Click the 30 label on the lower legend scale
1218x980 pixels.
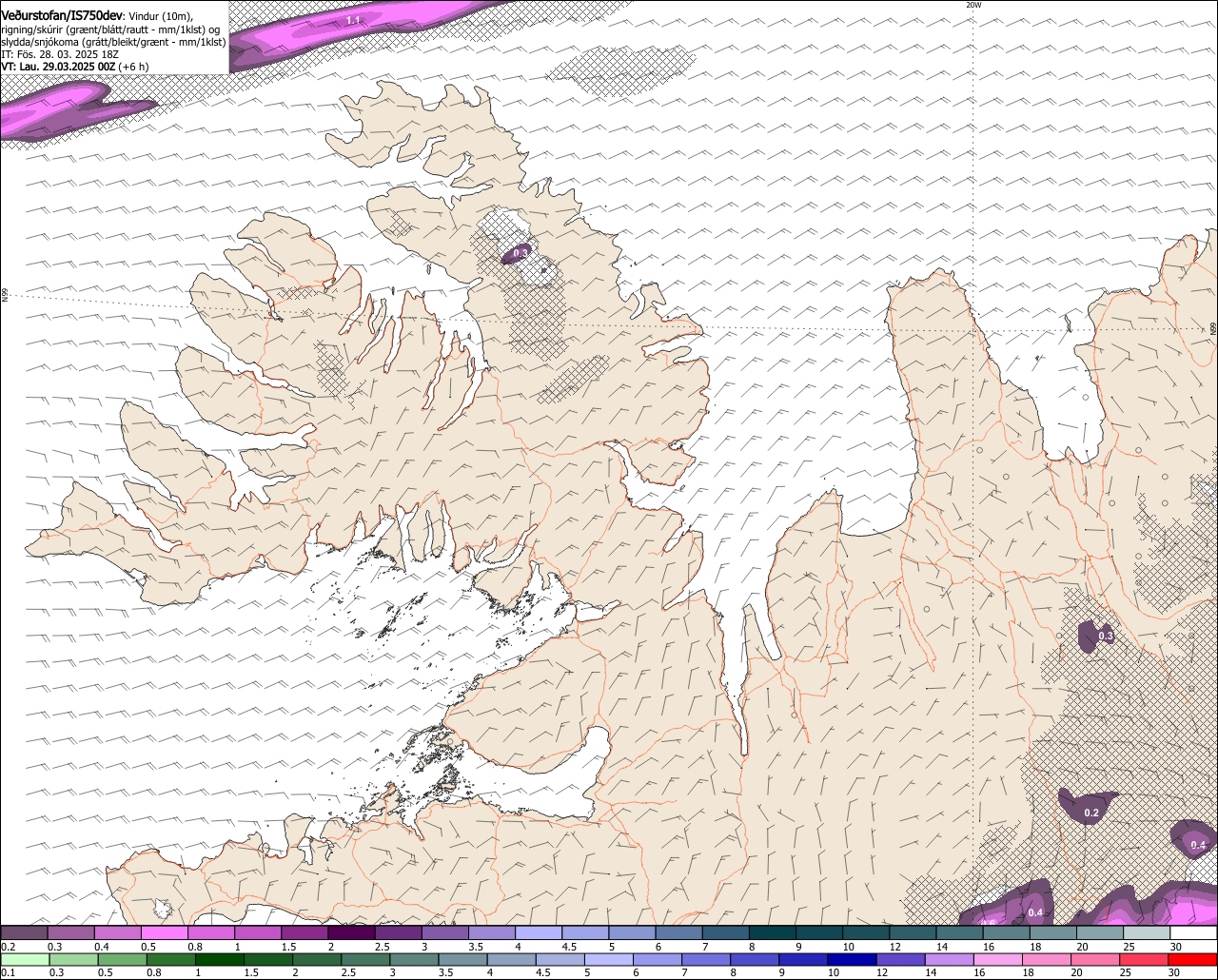click(1173, 972)
